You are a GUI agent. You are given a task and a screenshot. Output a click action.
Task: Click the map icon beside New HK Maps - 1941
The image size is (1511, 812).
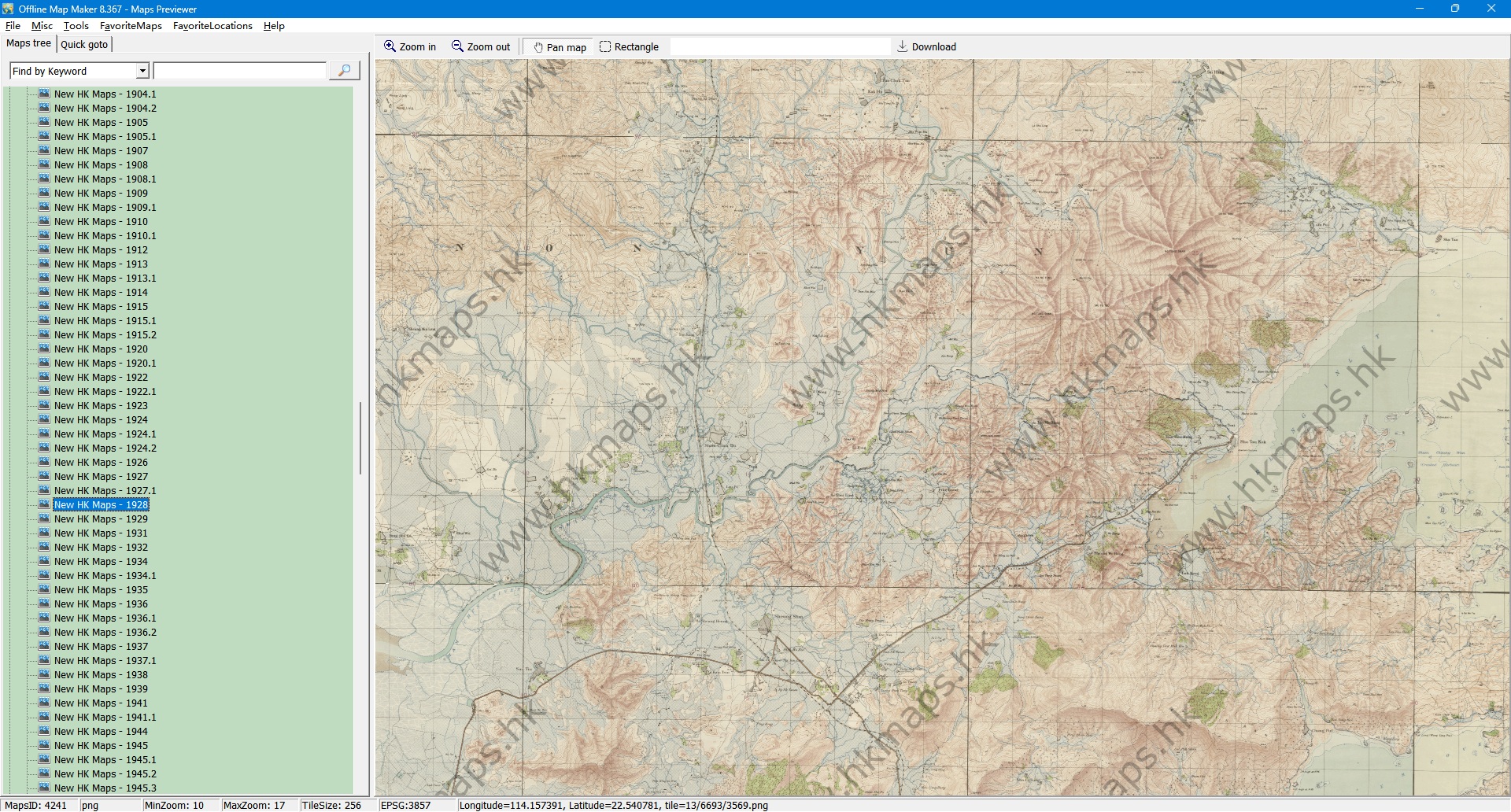[x=44, y=703]
